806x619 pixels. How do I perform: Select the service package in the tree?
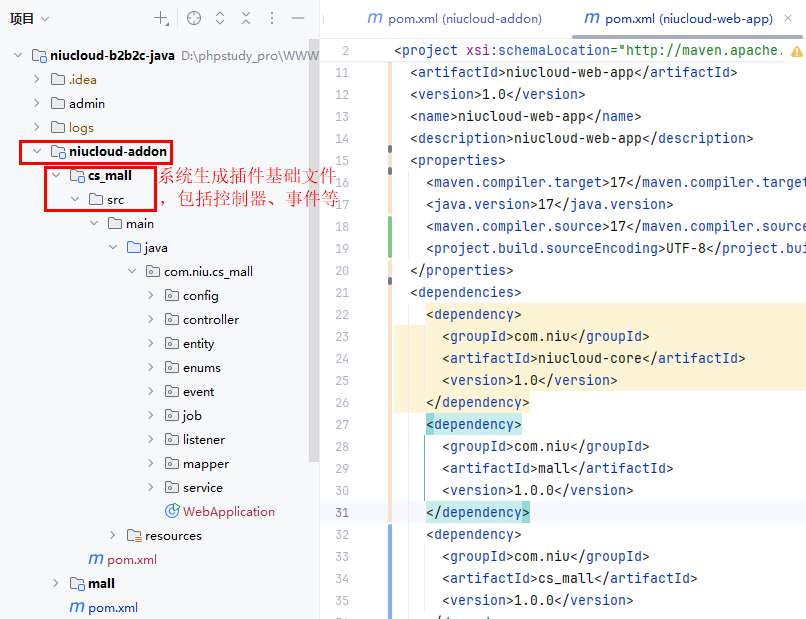pos(202,487)
